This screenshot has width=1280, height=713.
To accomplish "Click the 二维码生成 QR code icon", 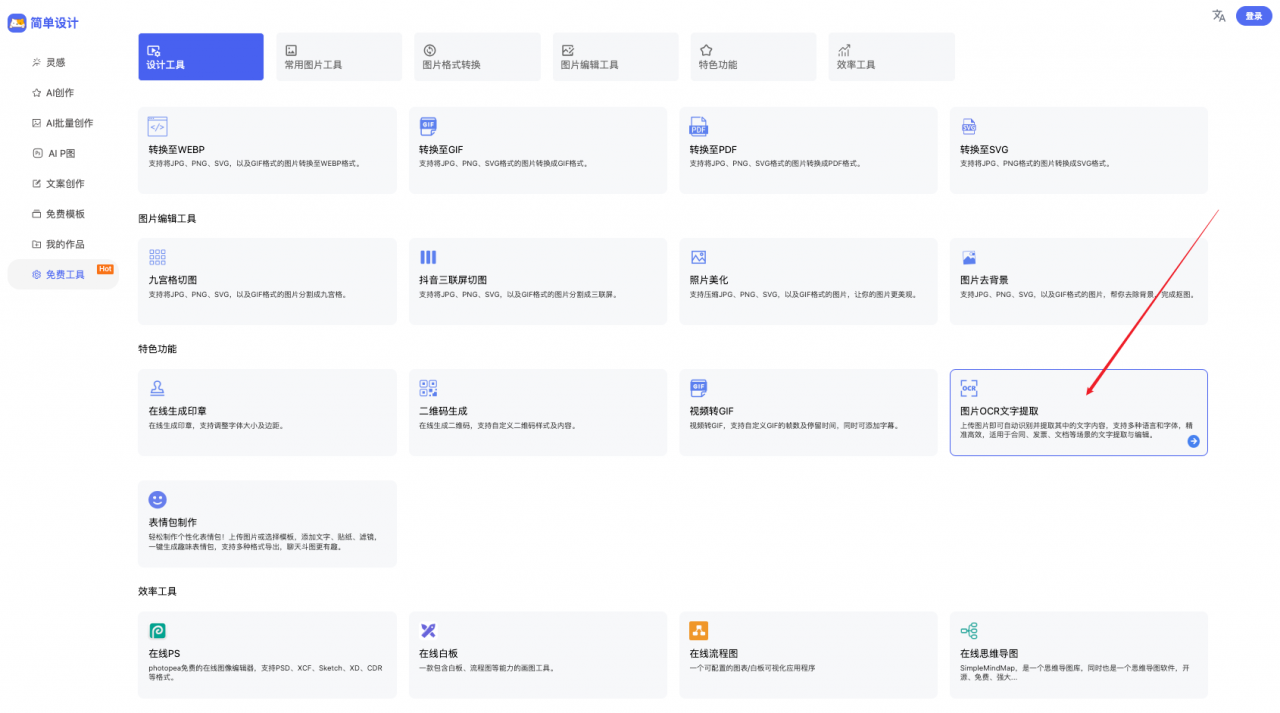I will [428, 388].
